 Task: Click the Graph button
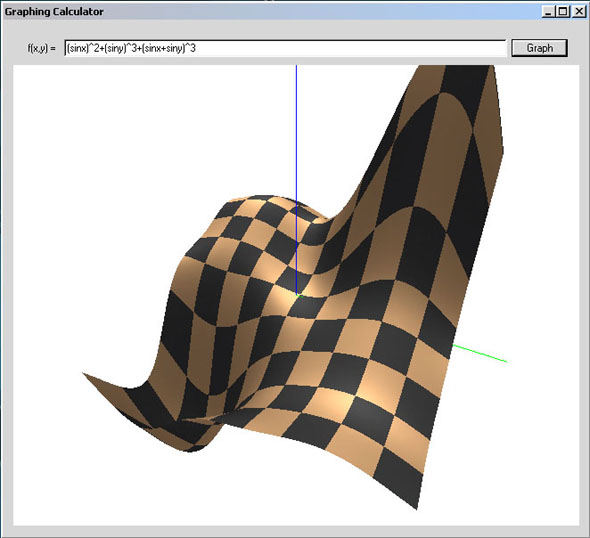539,48
